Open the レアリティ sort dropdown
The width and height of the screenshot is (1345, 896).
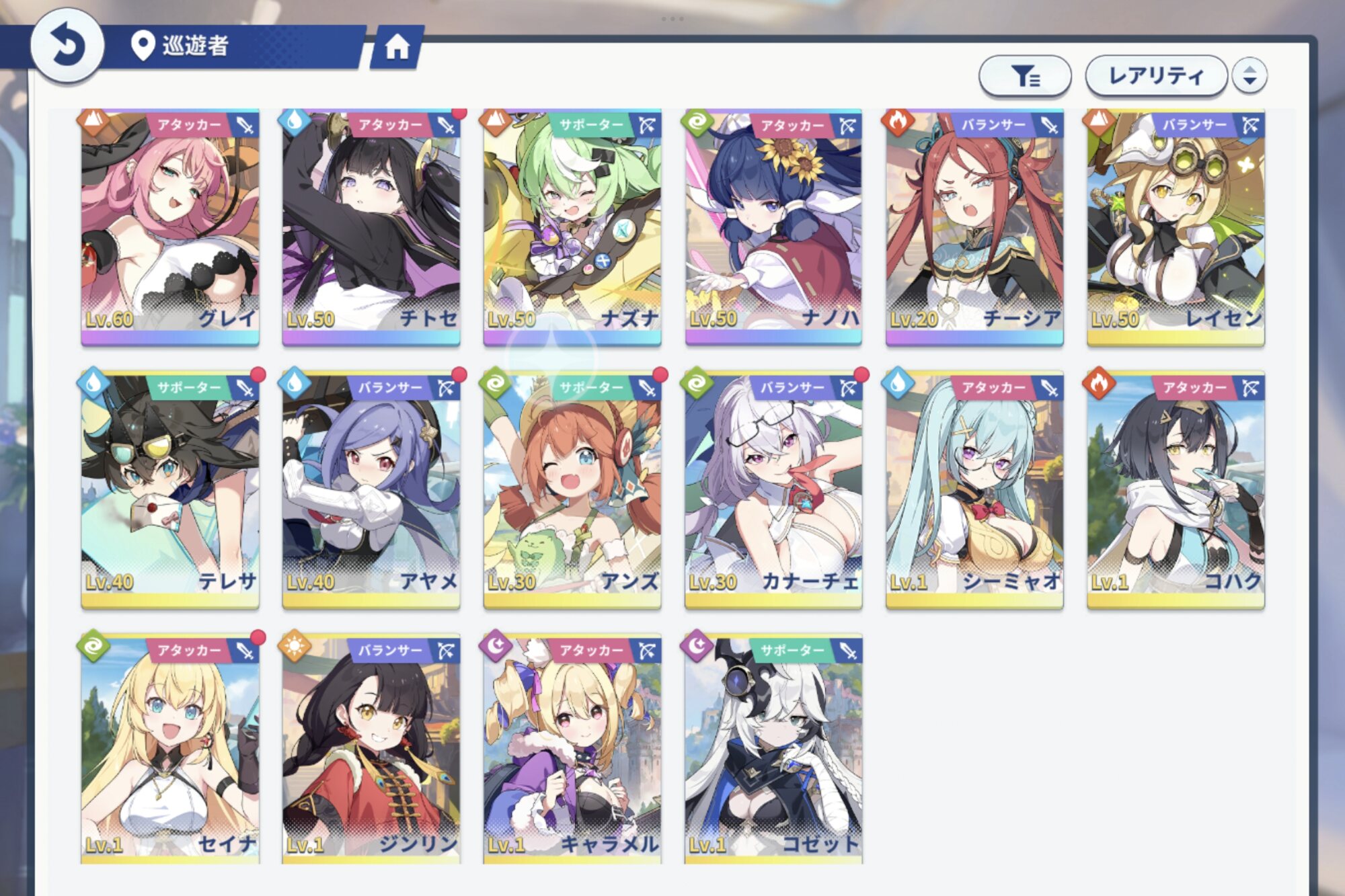click(x=1156, y=75)
